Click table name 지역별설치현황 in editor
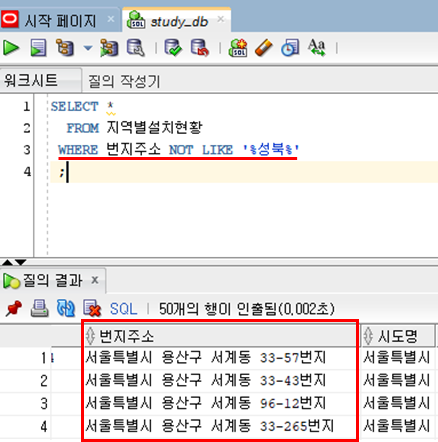 click(154, 128)
